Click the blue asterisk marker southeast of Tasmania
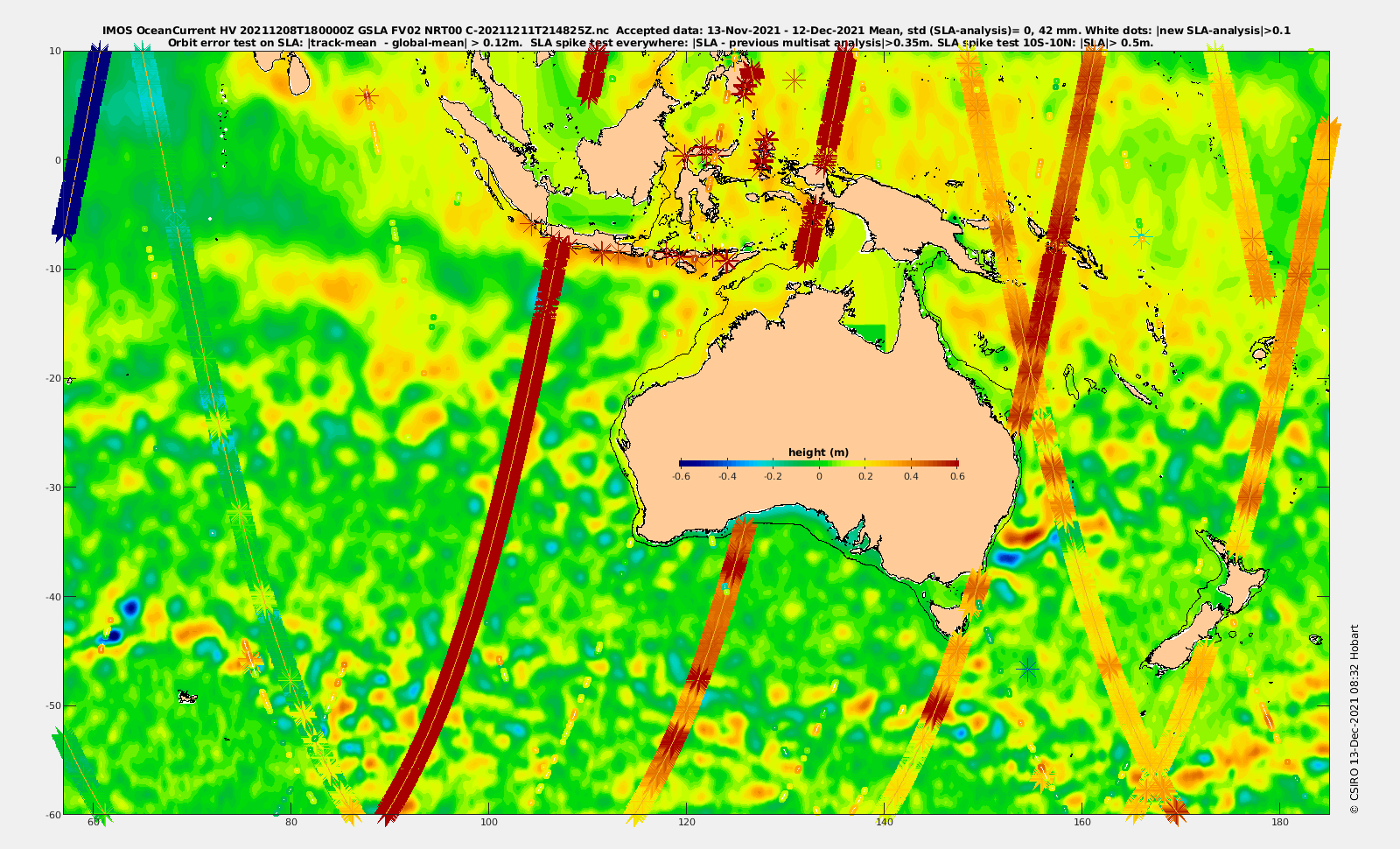 click(x=1027, y=670)
